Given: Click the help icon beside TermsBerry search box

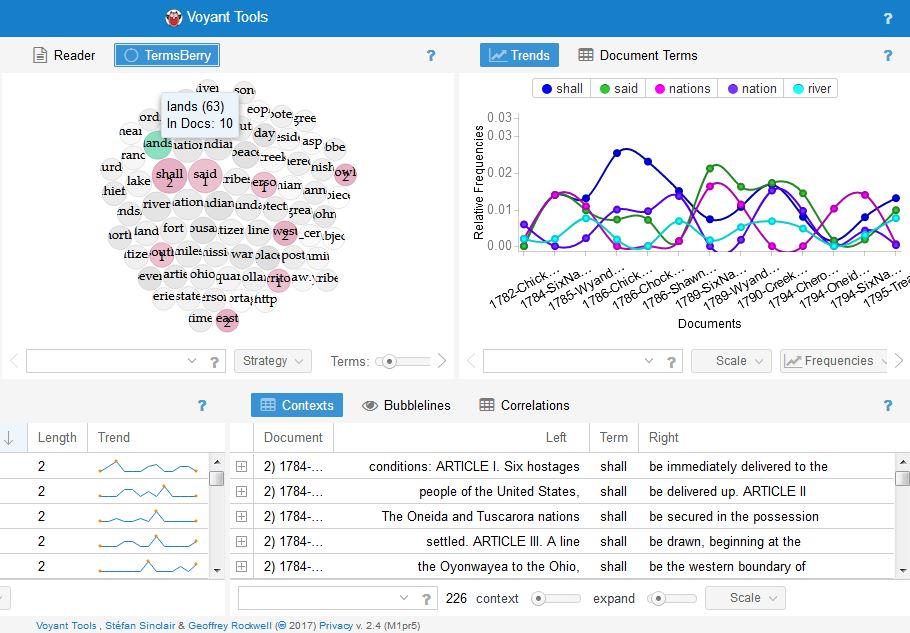Looking at the screenshot, I should [x=214, y=362].
